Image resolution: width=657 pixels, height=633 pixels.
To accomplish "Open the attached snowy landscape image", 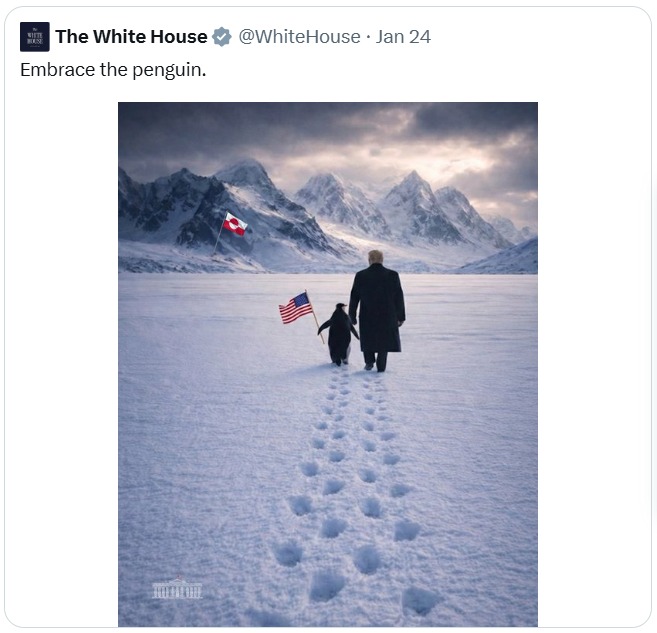I will (x=328, y=364).
